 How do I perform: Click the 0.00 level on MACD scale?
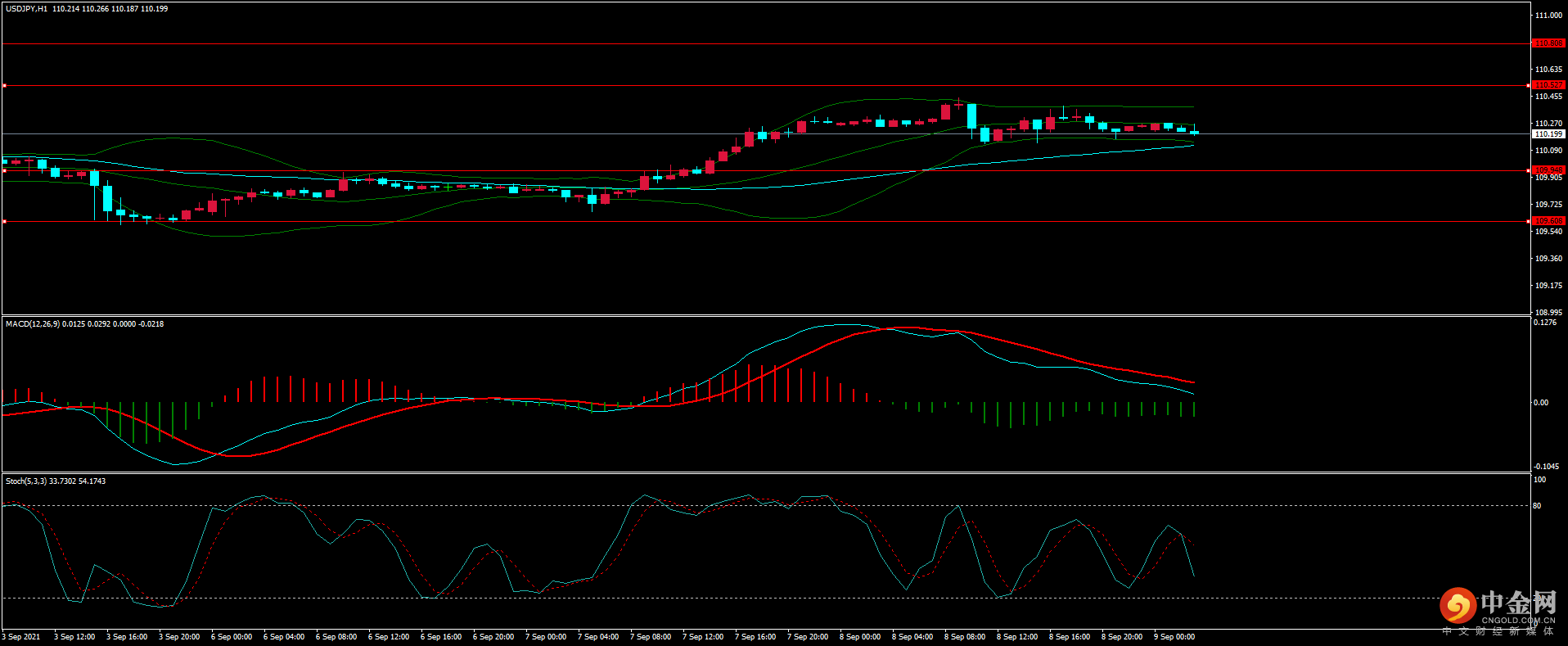point(1541,403)
